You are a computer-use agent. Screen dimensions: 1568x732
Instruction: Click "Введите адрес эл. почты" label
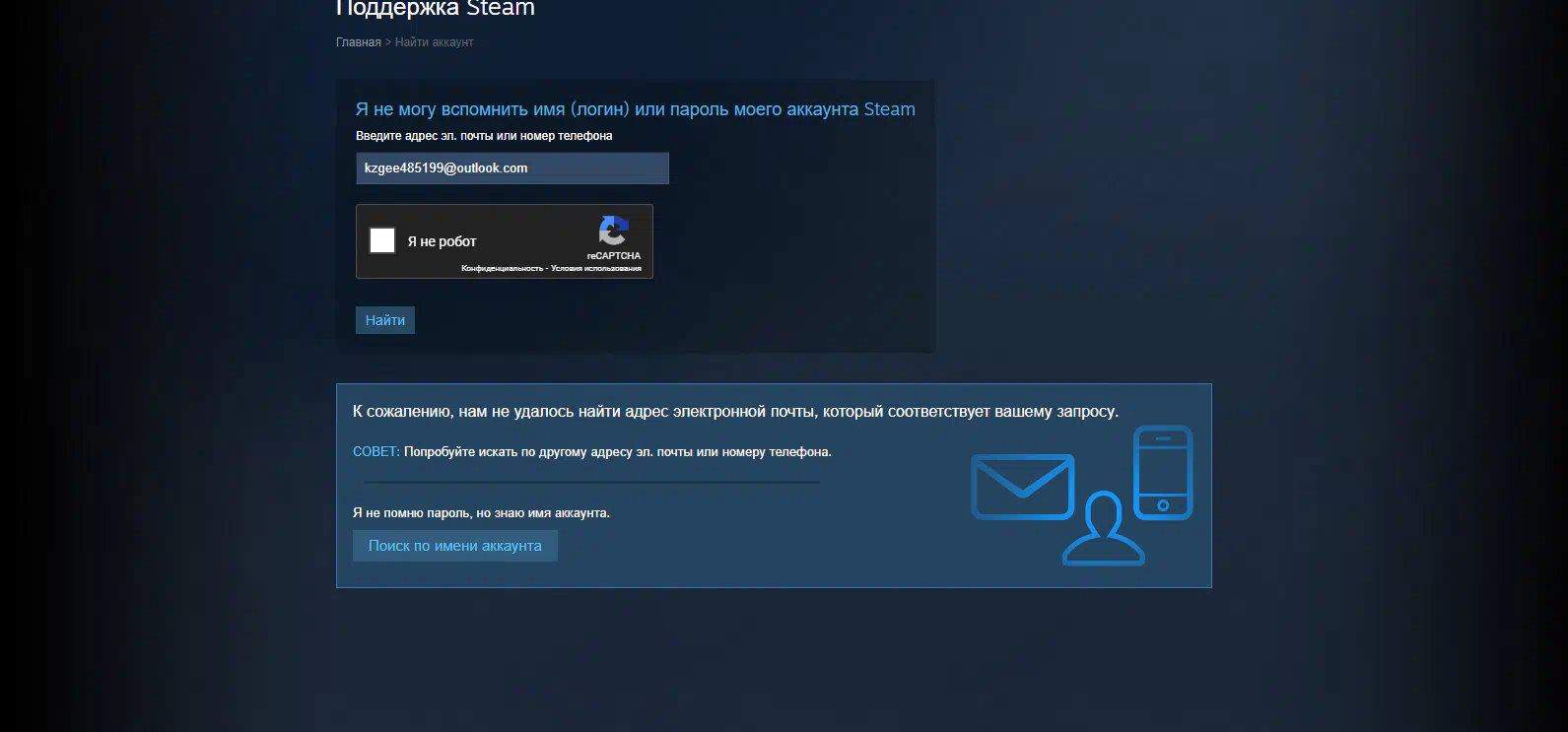tap(484, 136)
